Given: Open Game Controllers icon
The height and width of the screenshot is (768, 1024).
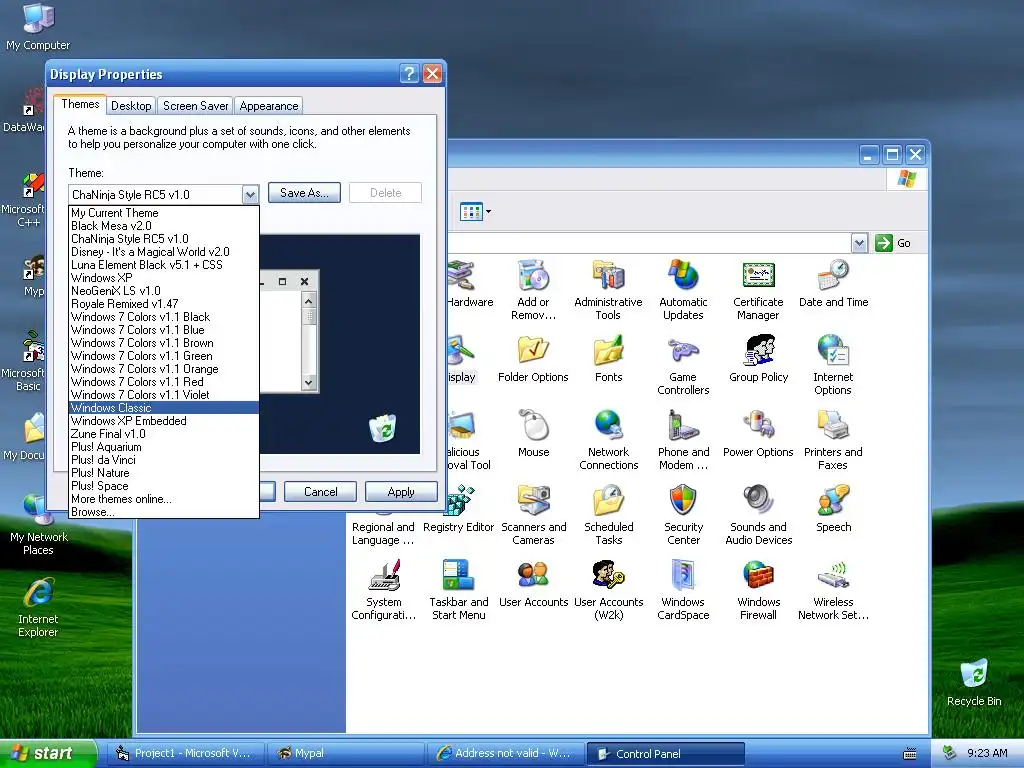Looking at the screenshot, I should [x=683, y=364].
